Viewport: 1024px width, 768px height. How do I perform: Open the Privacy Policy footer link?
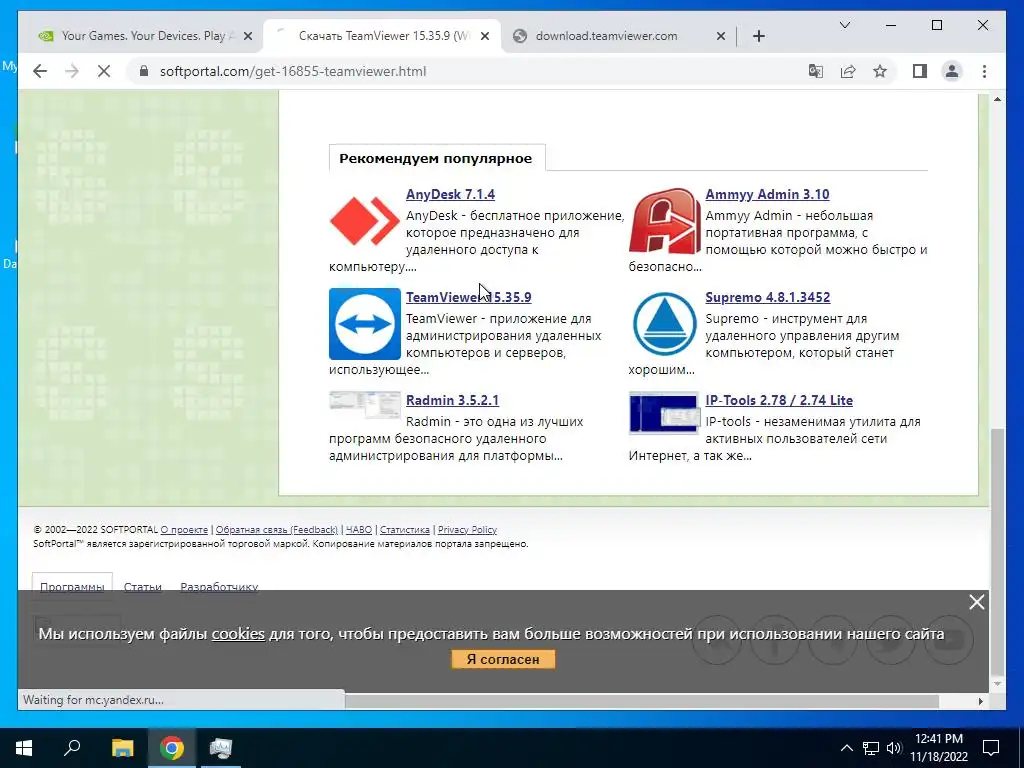click(467, 530)
